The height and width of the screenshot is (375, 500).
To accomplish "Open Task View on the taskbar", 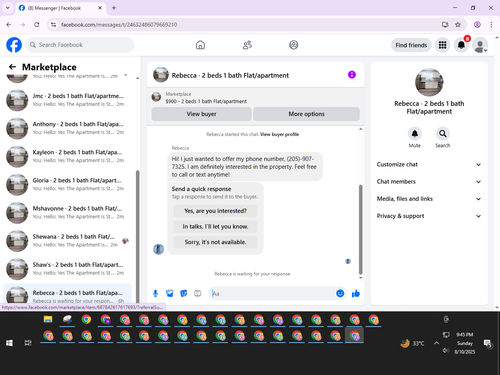I will 28,343.
